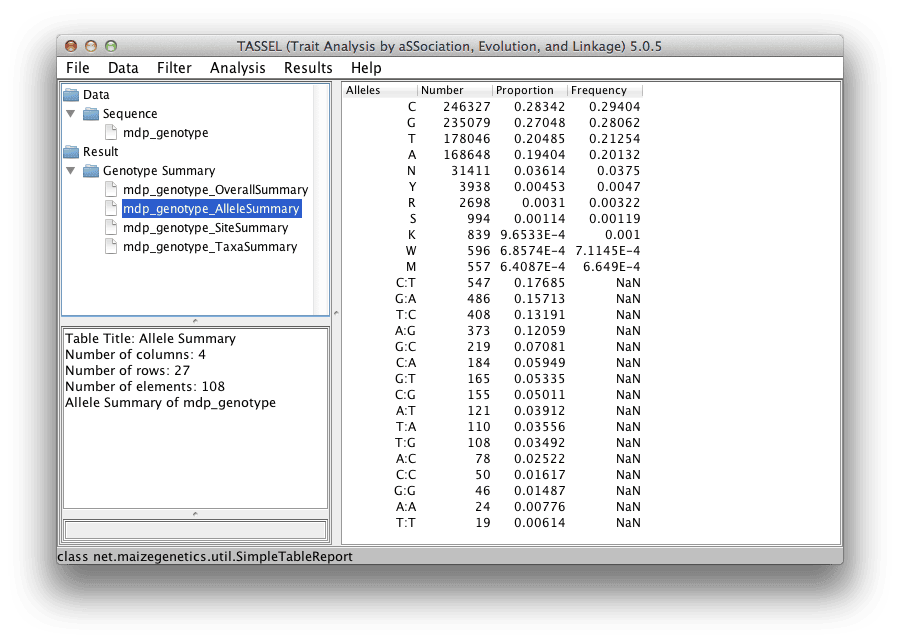Click the frequency value 0.00322
Viewport: 900px width, 643px height.
click(615, 203)
